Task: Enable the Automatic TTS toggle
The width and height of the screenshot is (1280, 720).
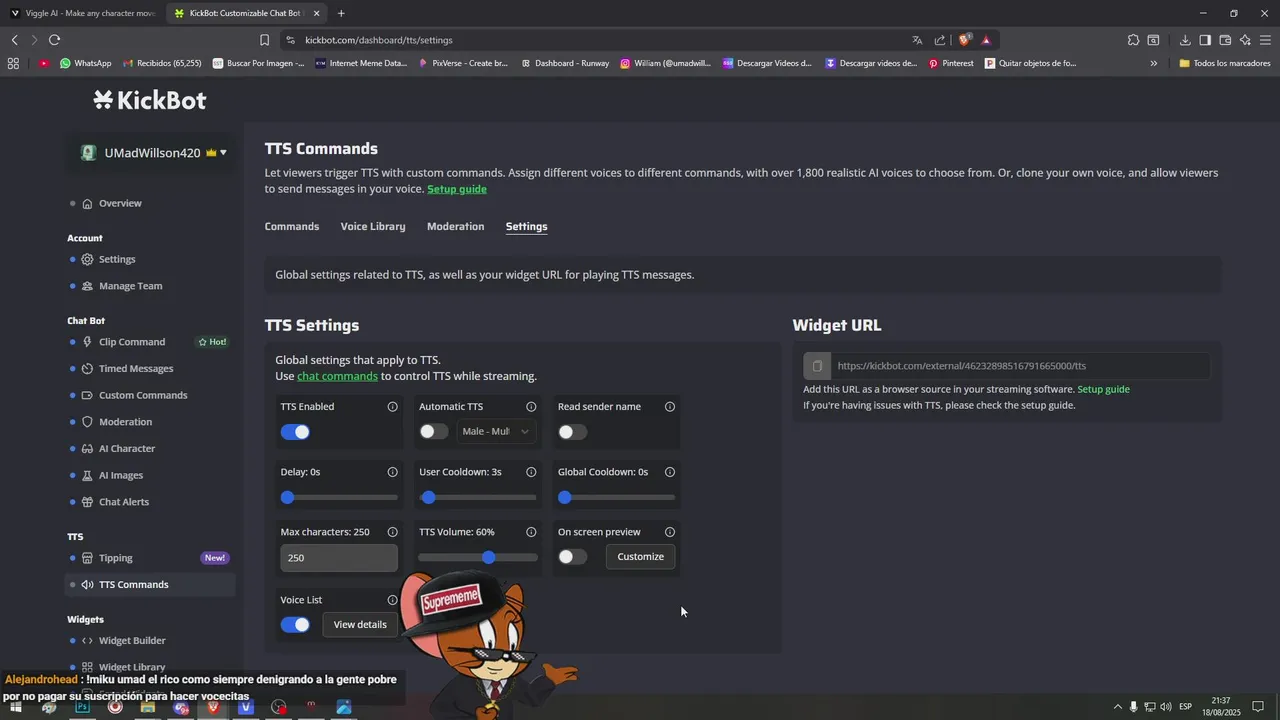Action: click(x=434, y=432)
